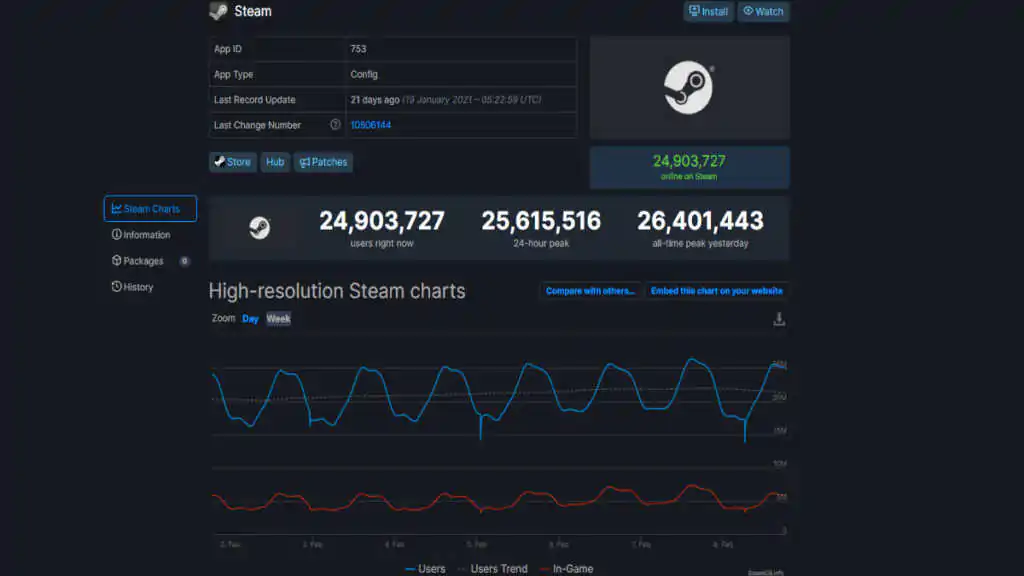Click the Steam title text in header
Screen dimensions: 1024x576
coord(253,11)
